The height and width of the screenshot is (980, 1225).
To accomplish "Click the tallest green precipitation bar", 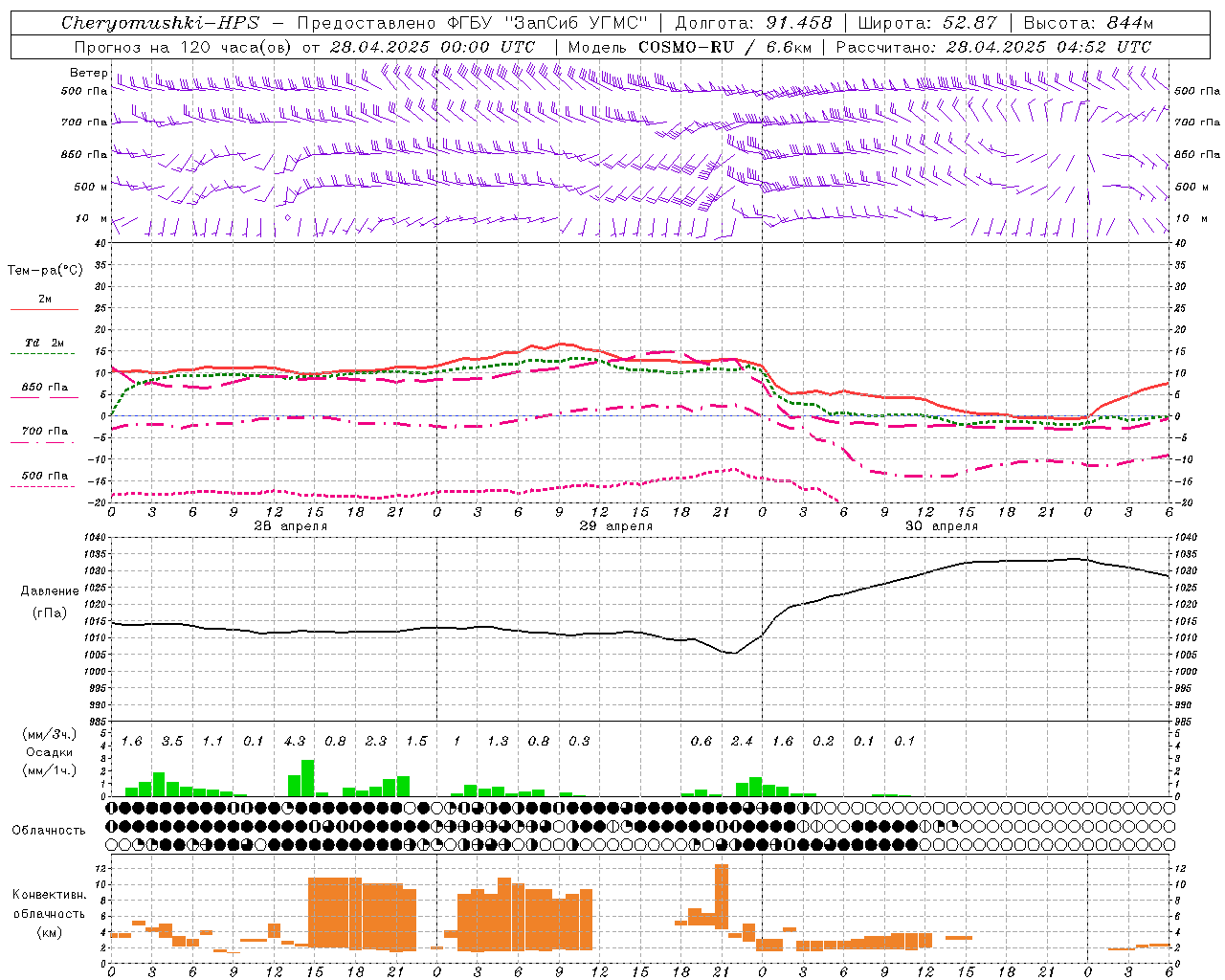I will point(308,778).
